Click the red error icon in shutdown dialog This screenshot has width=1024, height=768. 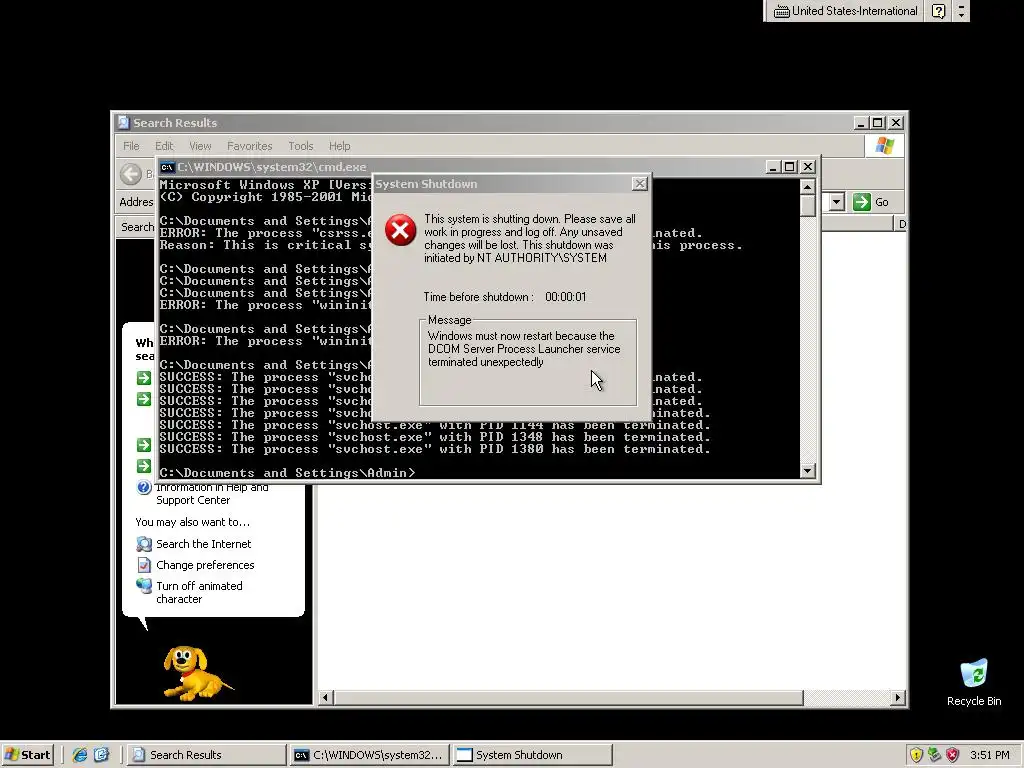coord(400,230)
